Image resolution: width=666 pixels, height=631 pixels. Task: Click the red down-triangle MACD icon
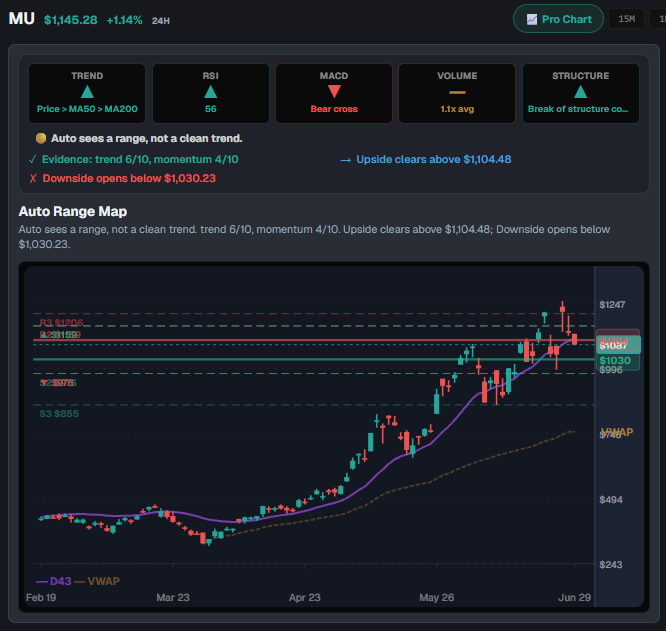(334, 92)
